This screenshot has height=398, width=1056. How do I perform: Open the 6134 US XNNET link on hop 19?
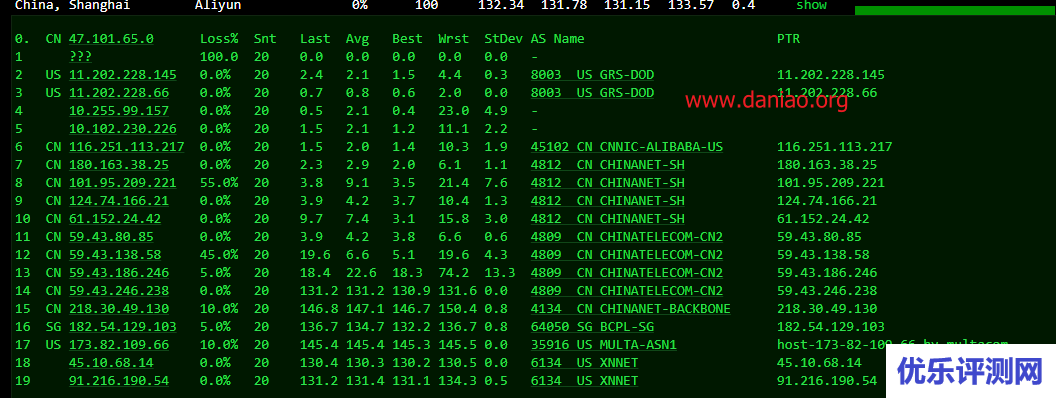pos(585,380)
